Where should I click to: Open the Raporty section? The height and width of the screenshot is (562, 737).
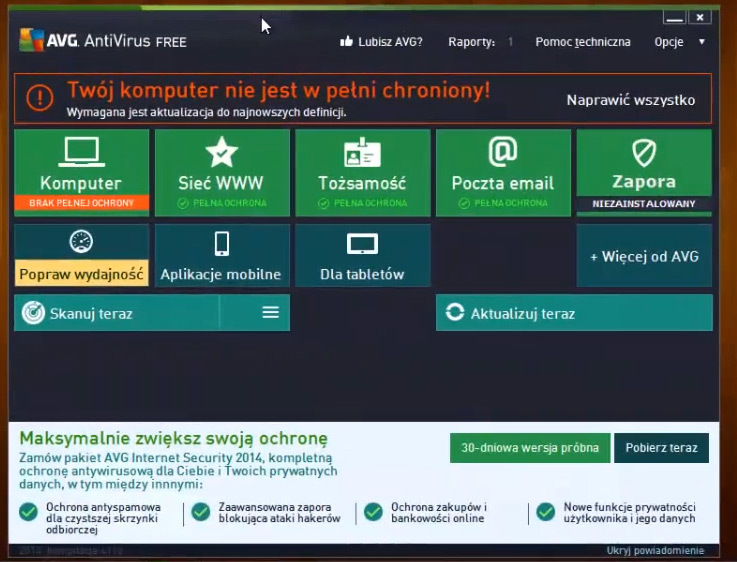tap(471, 42)
